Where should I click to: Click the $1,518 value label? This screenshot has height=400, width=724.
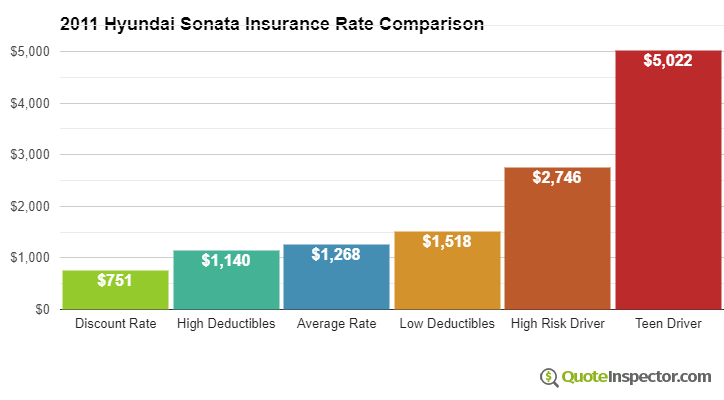447,241
